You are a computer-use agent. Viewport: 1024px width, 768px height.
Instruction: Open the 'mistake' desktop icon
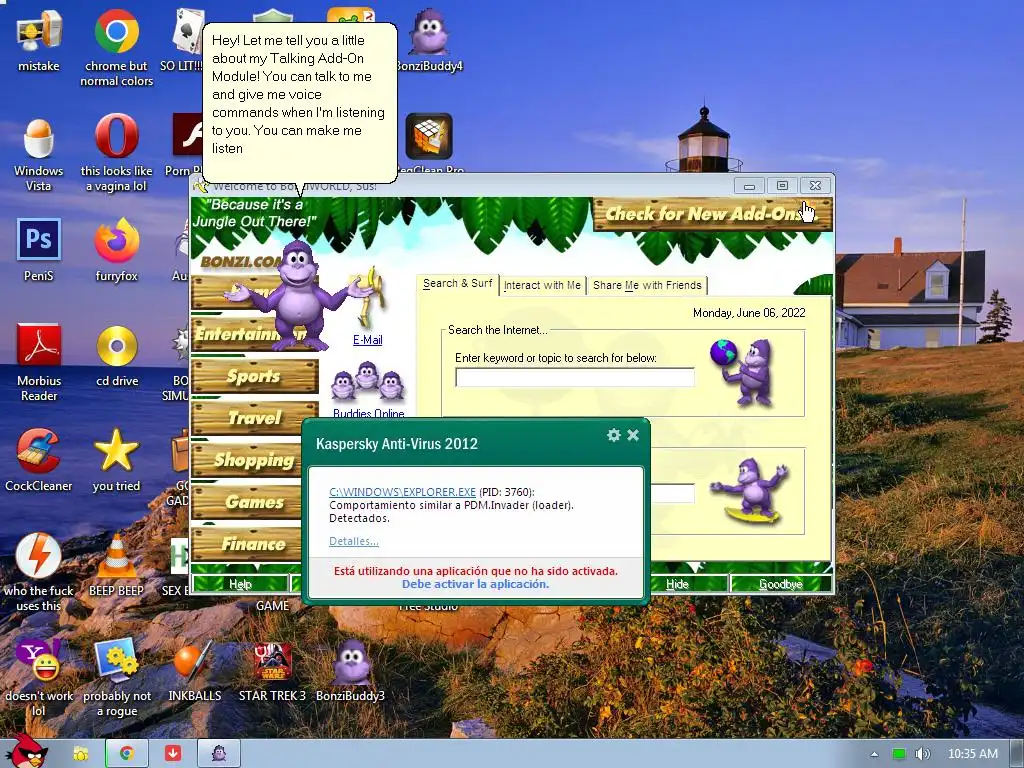click(x=39, y=31)
